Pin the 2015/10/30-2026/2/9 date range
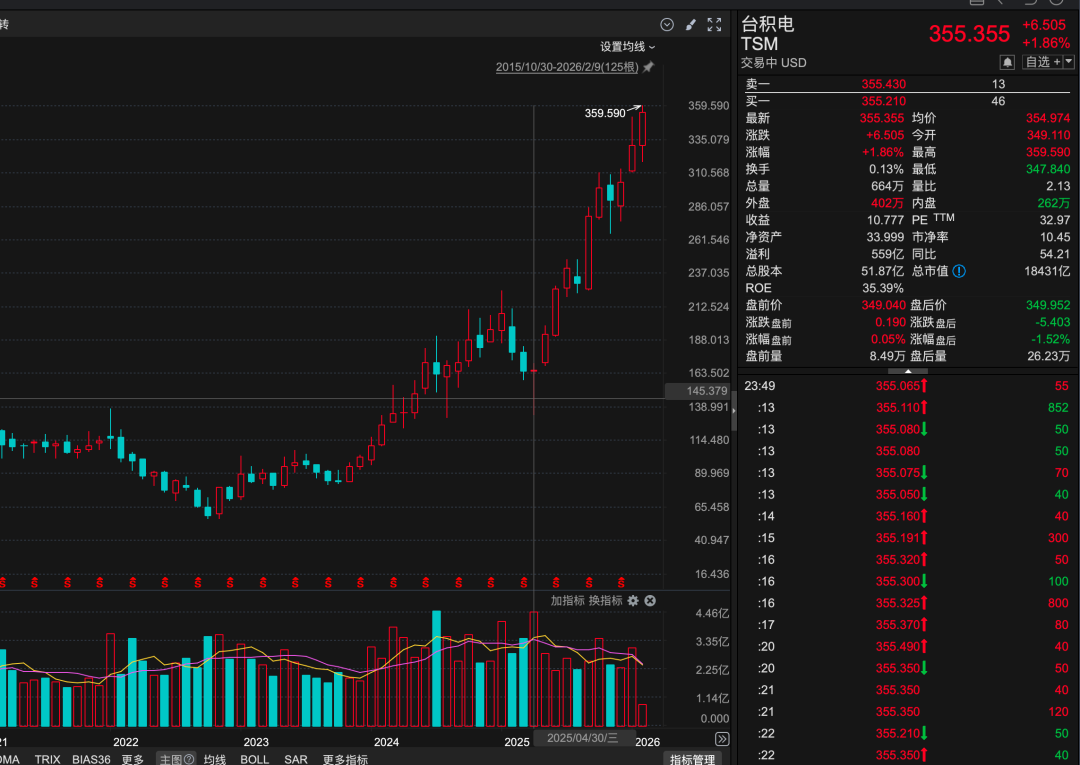This screenshot has height=765, width=1080. pos(648,67)
